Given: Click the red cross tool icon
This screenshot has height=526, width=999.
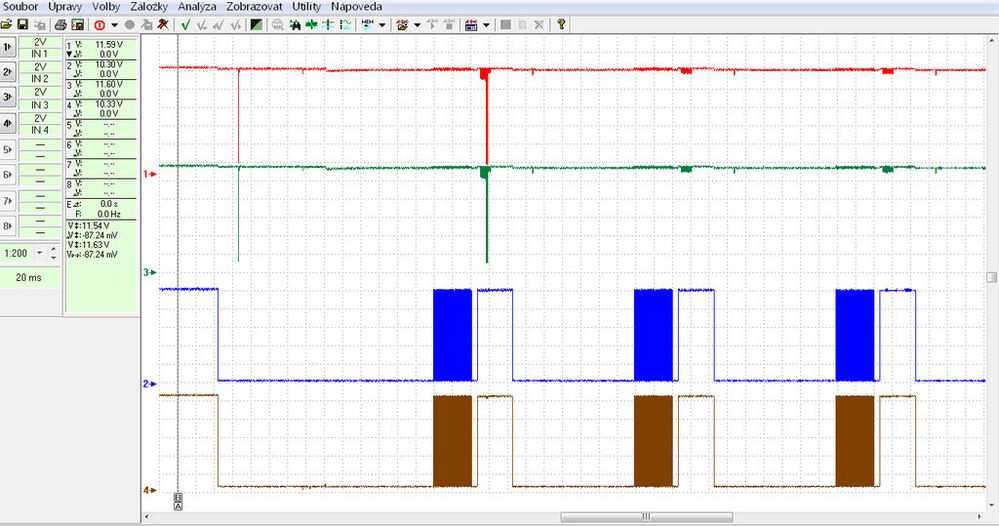Looking at the screenshot, I should click(x=163, y=24).
